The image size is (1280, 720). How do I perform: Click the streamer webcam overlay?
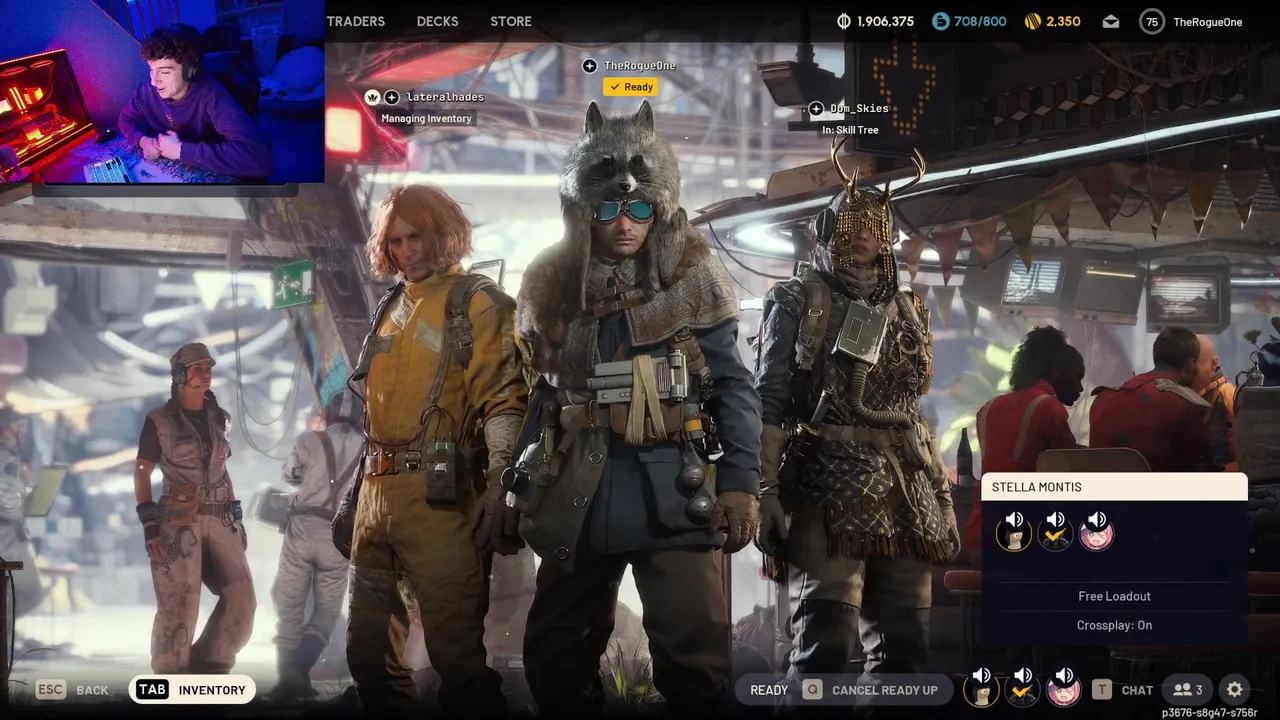pos(162,92)
